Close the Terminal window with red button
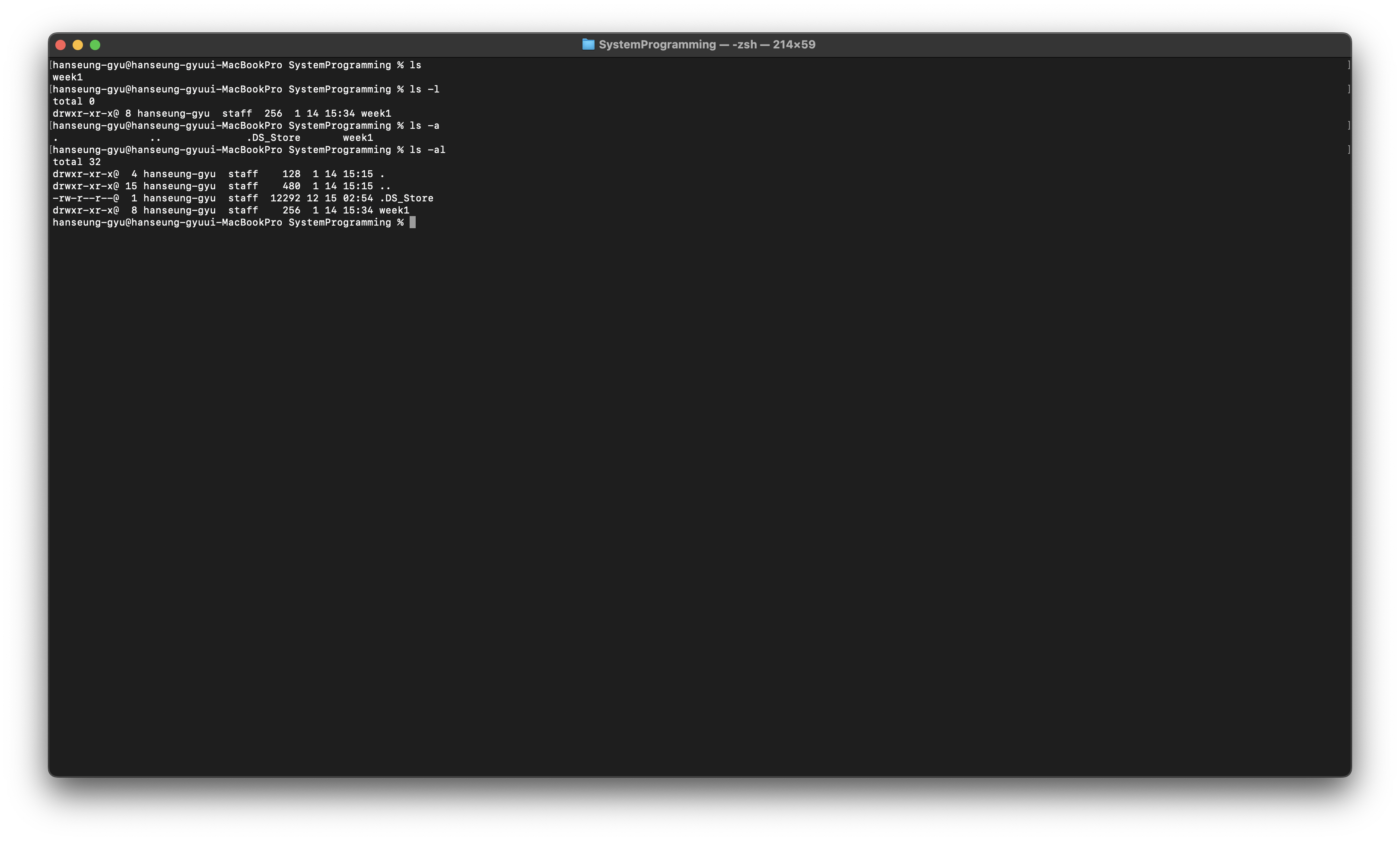 [60, 45]
